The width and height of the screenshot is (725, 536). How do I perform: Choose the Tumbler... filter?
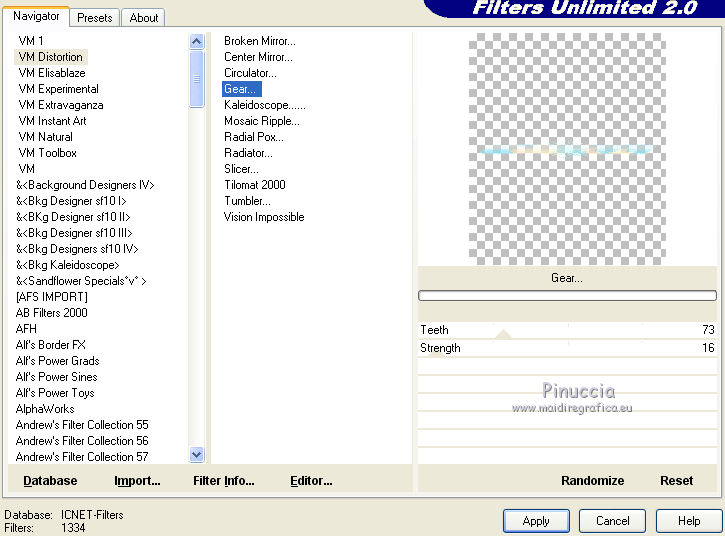(247, 201)
